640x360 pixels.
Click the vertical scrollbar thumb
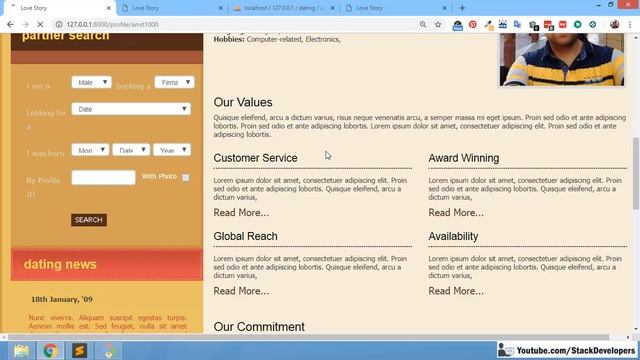[636, 173]
